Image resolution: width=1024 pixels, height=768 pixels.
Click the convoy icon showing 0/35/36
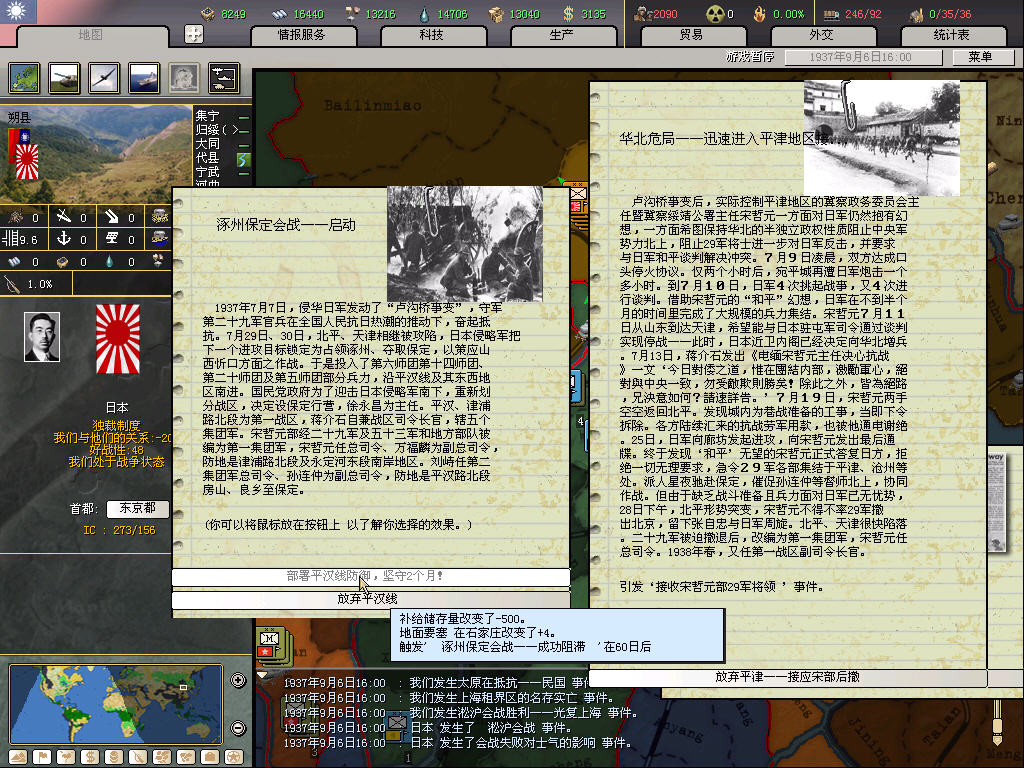(x=916, y=14)
